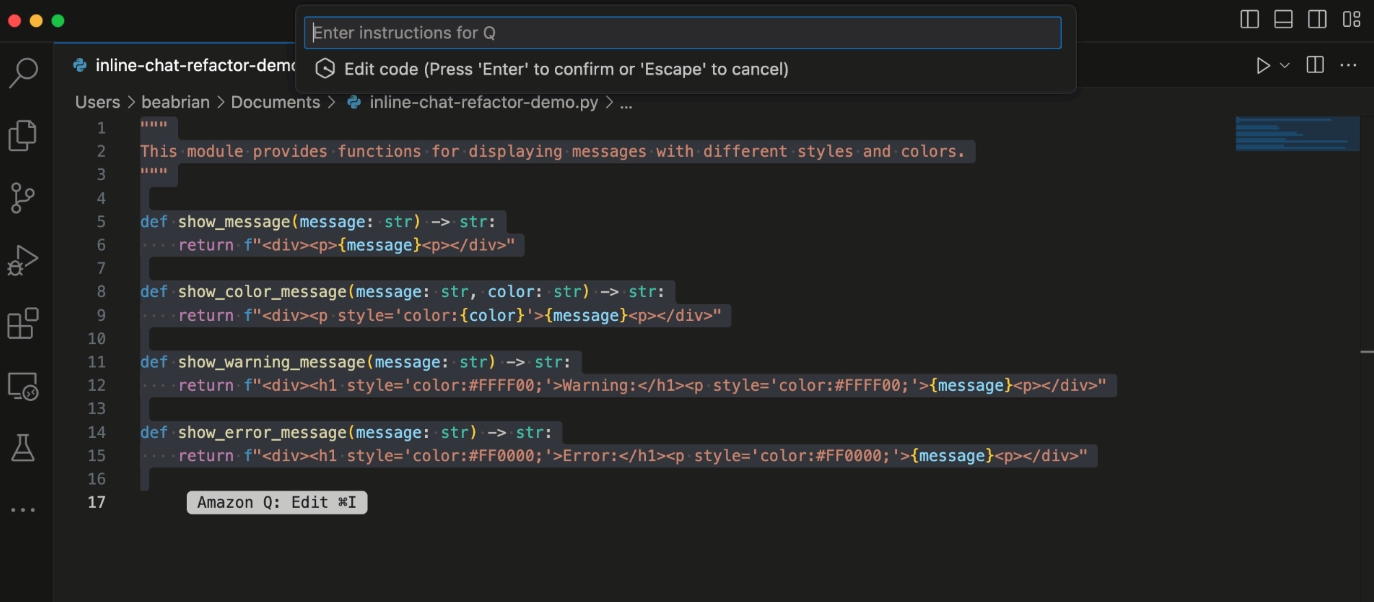Viewport: 1374px width, 602px height.
Task: Toggle the secondary sidebar visibility
Action: tap(1317, 18)
